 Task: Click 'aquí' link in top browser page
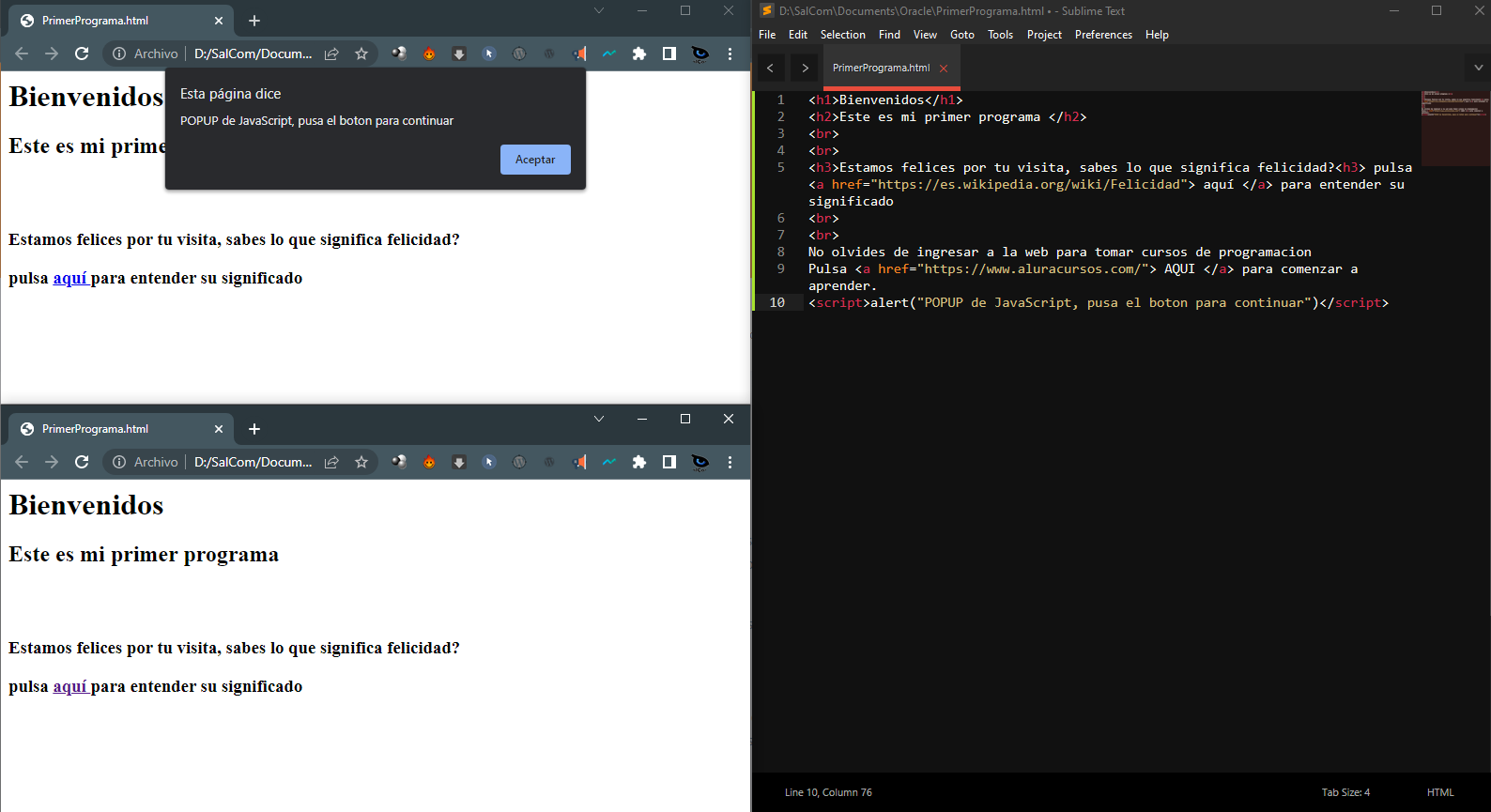pos(69,278)
